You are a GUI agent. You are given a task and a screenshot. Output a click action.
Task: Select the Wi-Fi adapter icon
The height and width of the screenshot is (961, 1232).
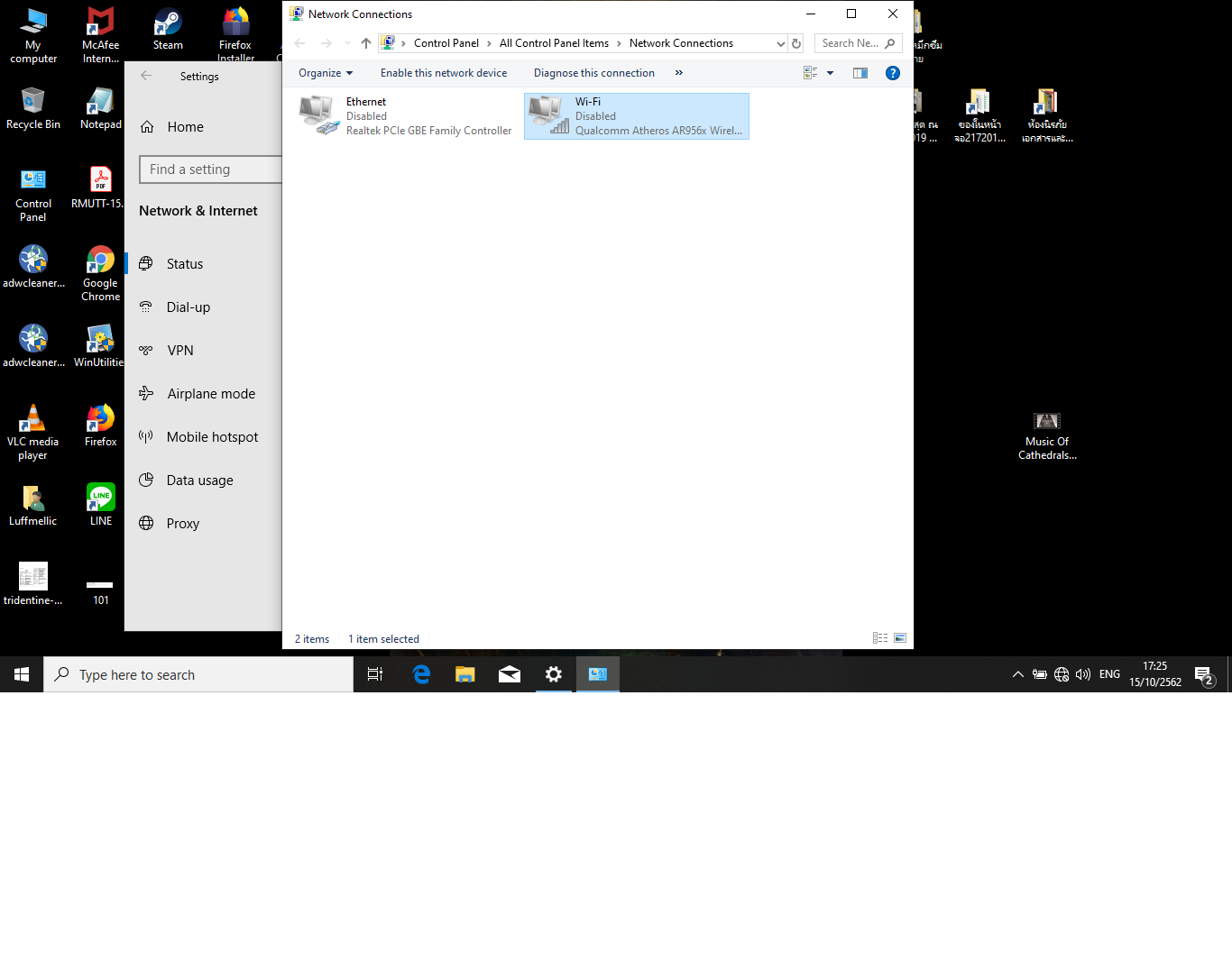(548, 116)
